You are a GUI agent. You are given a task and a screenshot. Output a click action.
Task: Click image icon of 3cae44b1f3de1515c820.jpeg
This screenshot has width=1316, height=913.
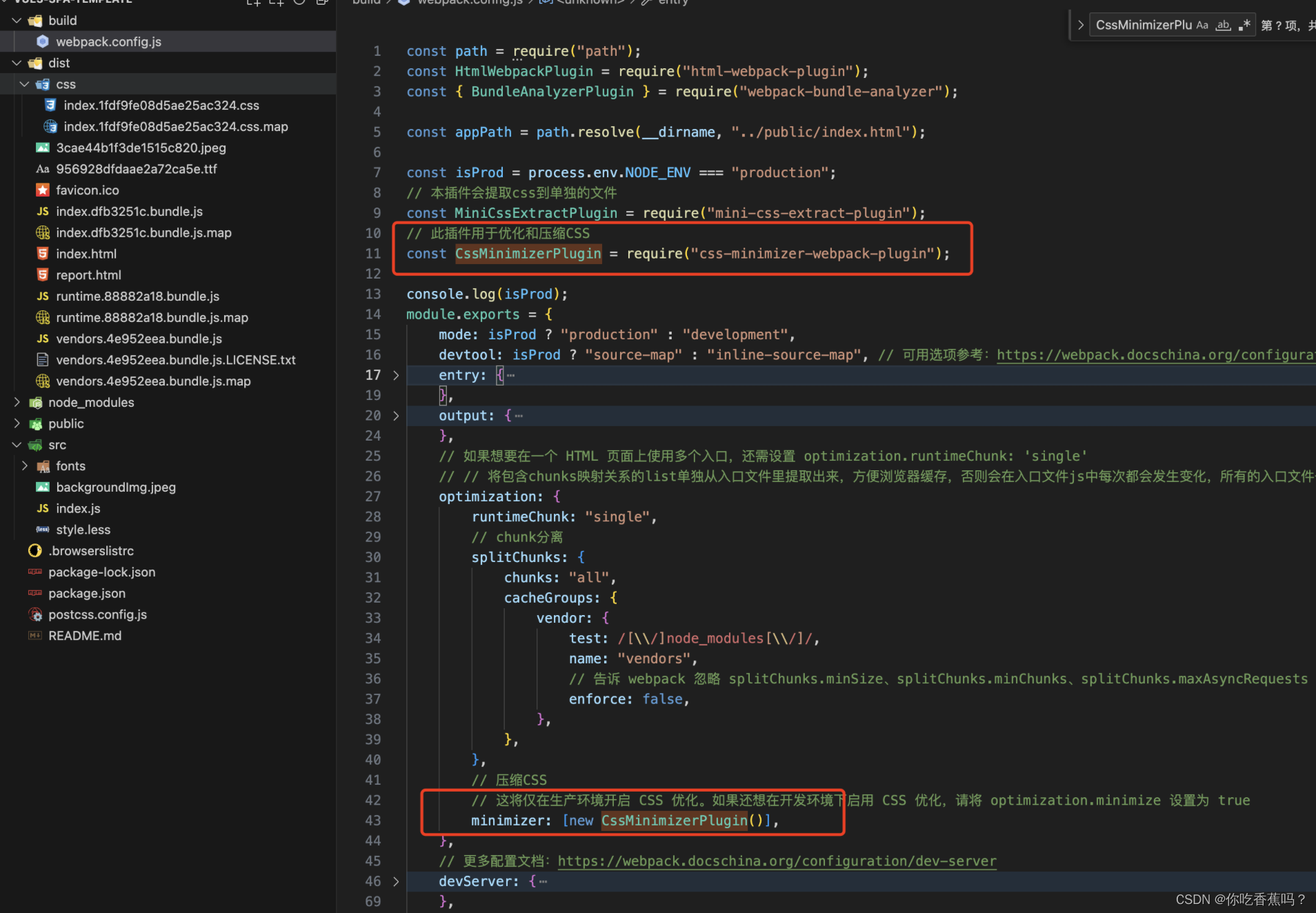[x=43, y=148]
